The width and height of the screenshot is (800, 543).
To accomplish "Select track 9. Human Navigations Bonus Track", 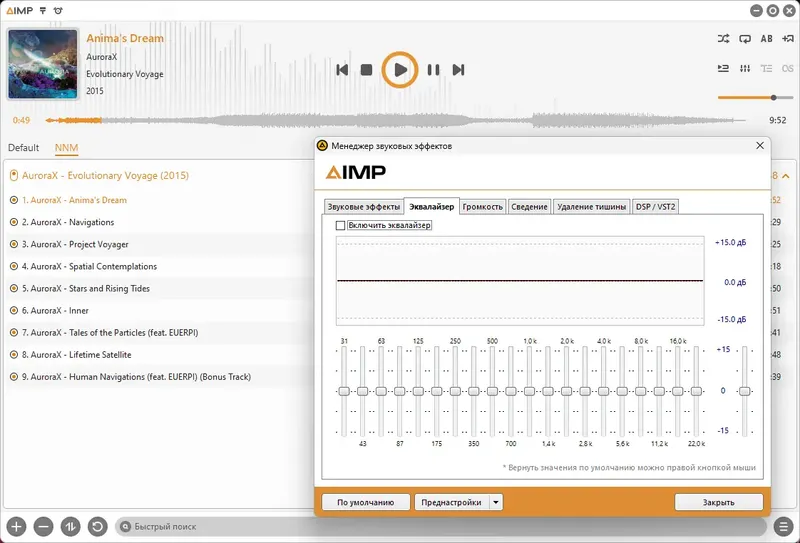I will point(158,377).
